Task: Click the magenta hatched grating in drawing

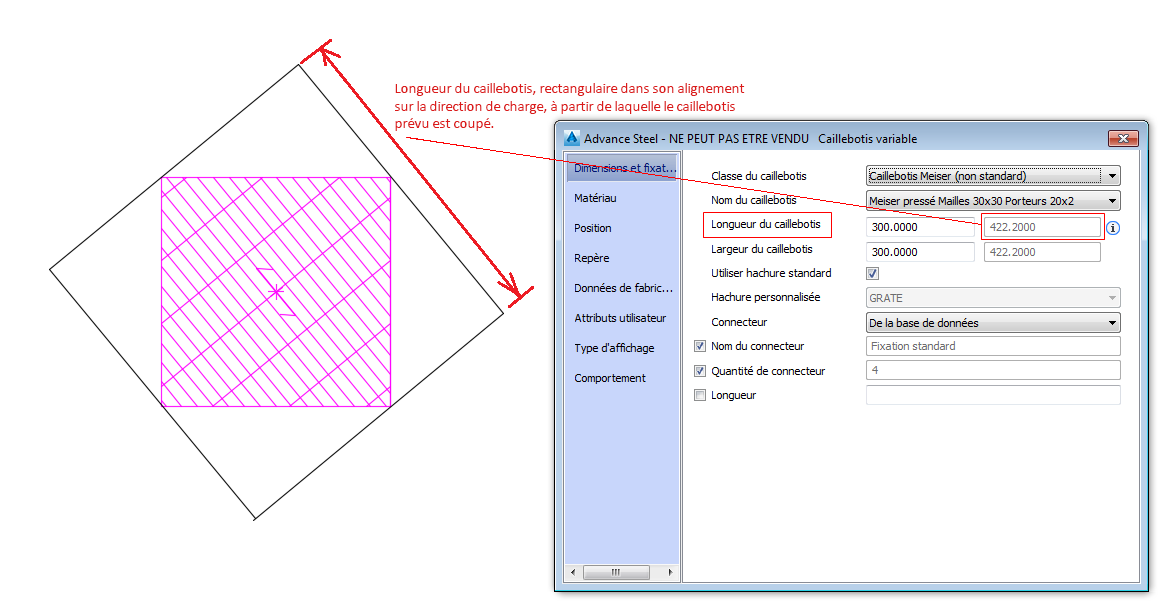Action: coord(276,292)
